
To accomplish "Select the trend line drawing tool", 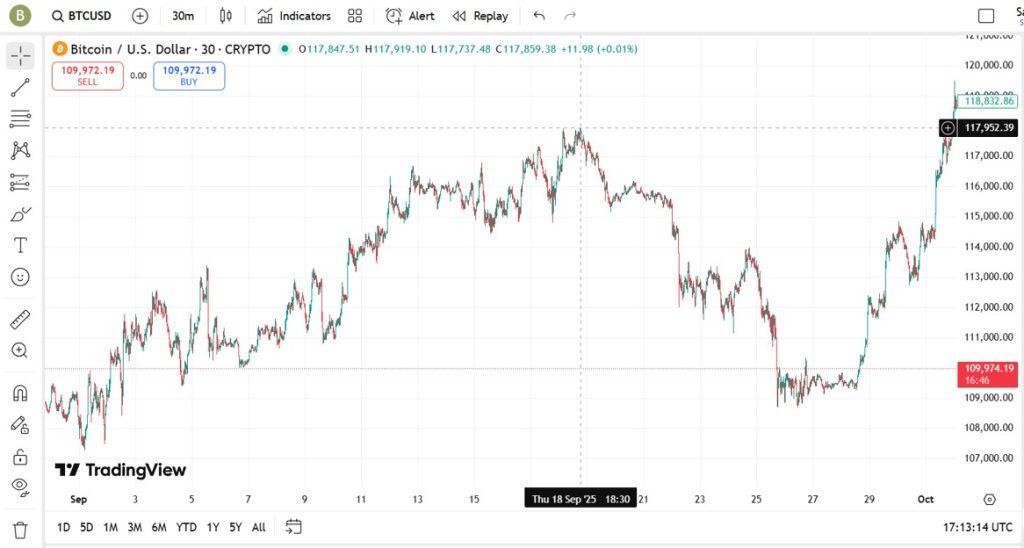I will point(20,87).
